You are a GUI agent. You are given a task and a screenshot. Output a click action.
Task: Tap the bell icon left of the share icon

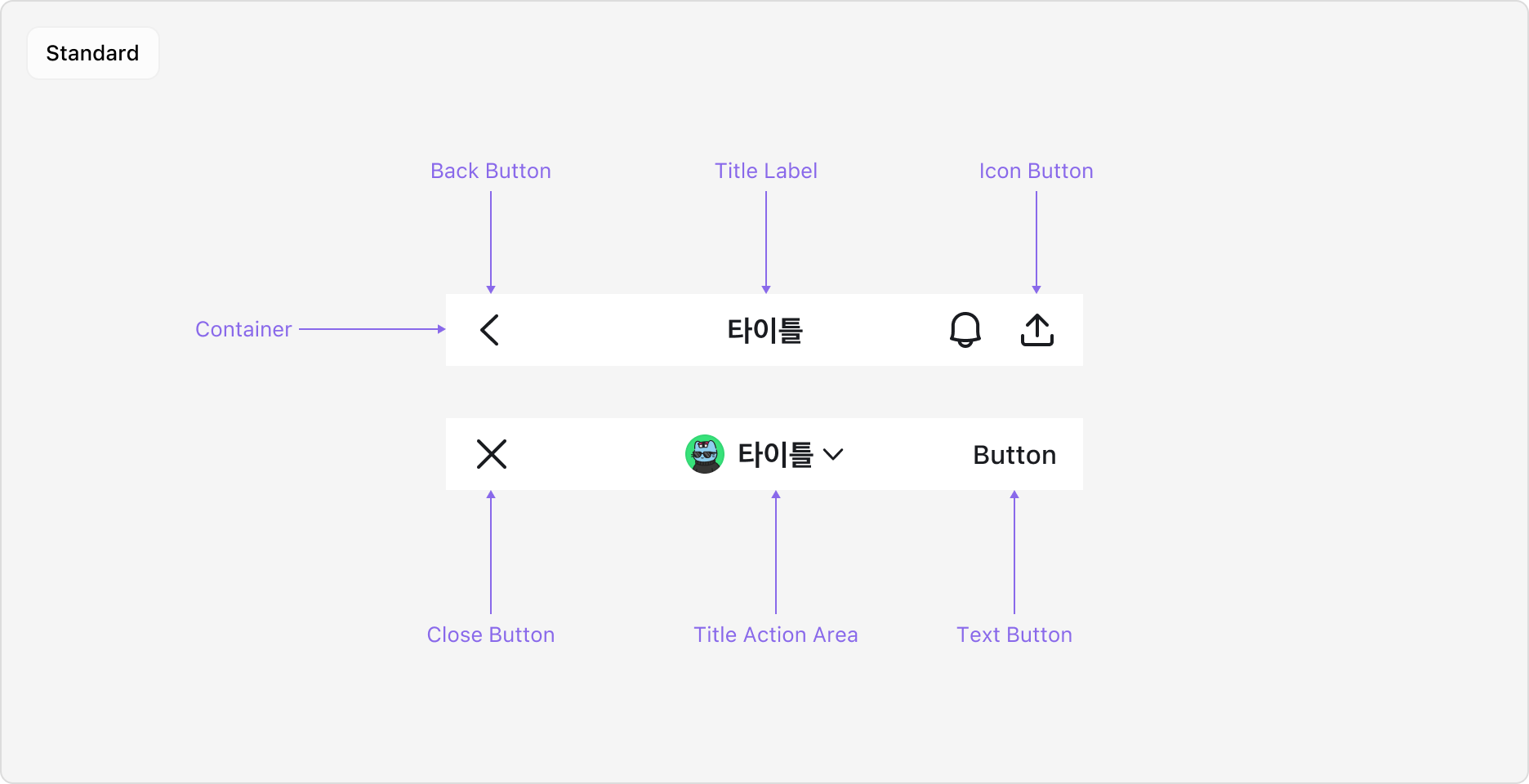pyautogui.click(x=965, y=330)
